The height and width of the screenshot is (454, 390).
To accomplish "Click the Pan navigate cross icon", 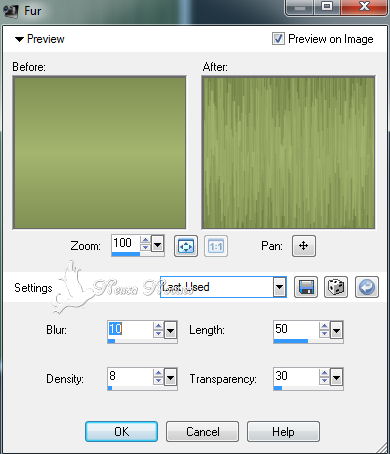I will click(304, 246).
